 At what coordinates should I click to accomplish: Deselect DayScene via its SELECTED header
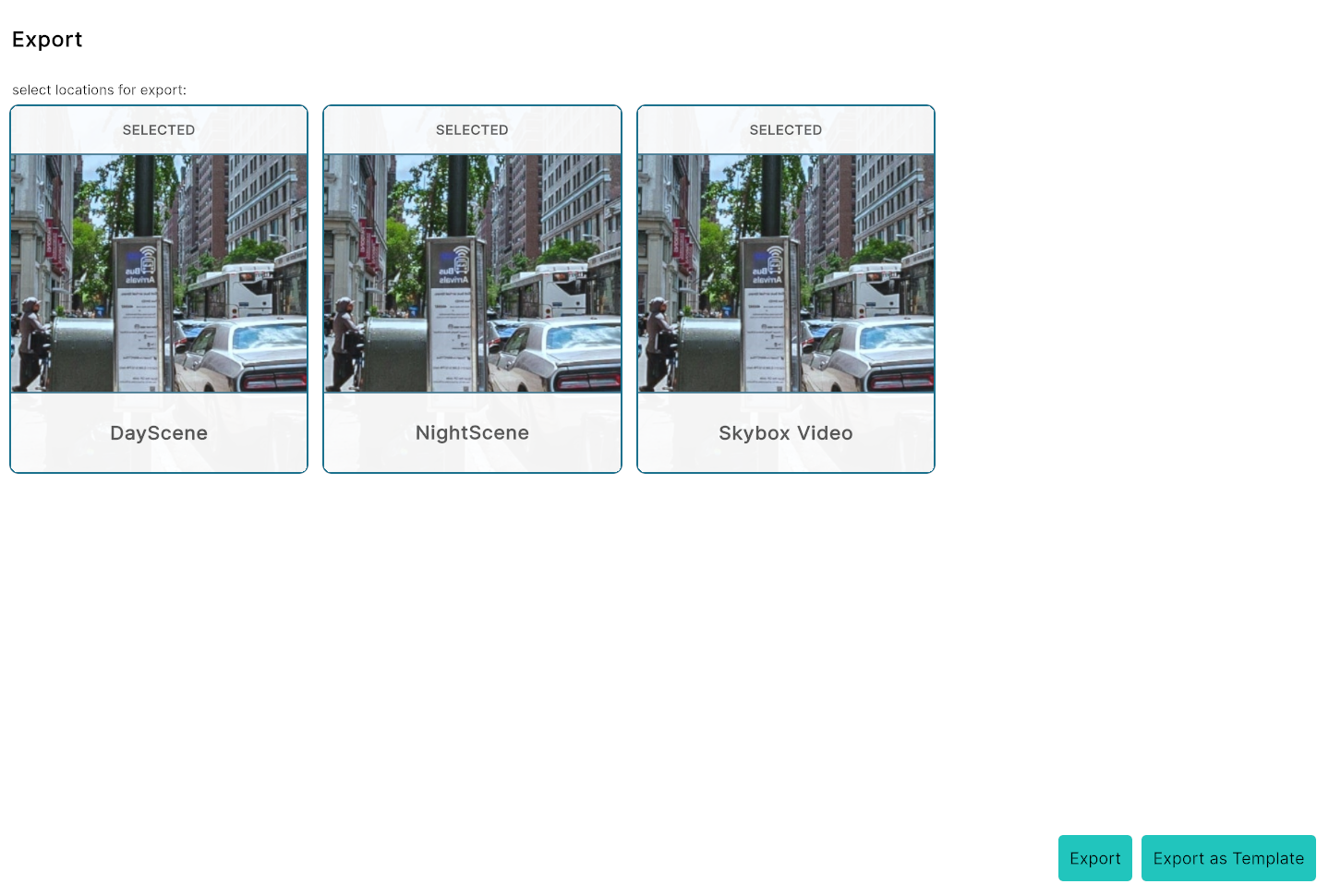159,130
